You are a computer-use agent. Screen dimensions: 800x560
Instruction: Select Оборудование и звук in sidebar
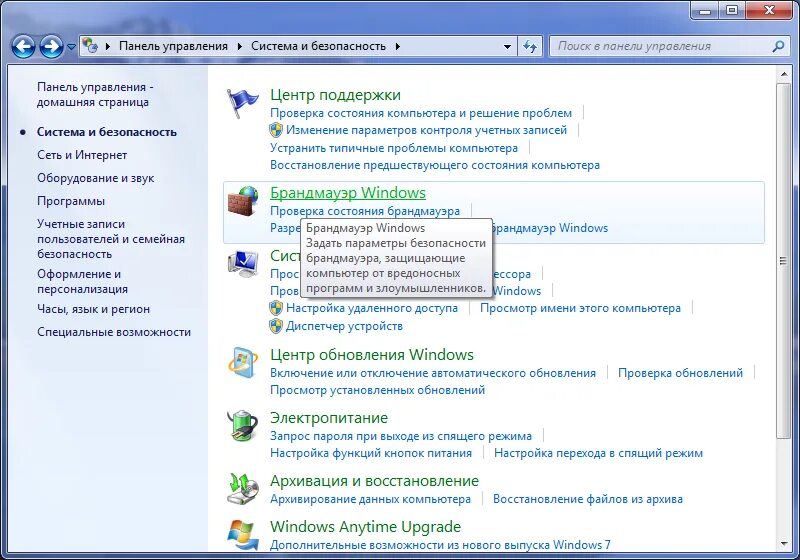click(x=95, y=178)
